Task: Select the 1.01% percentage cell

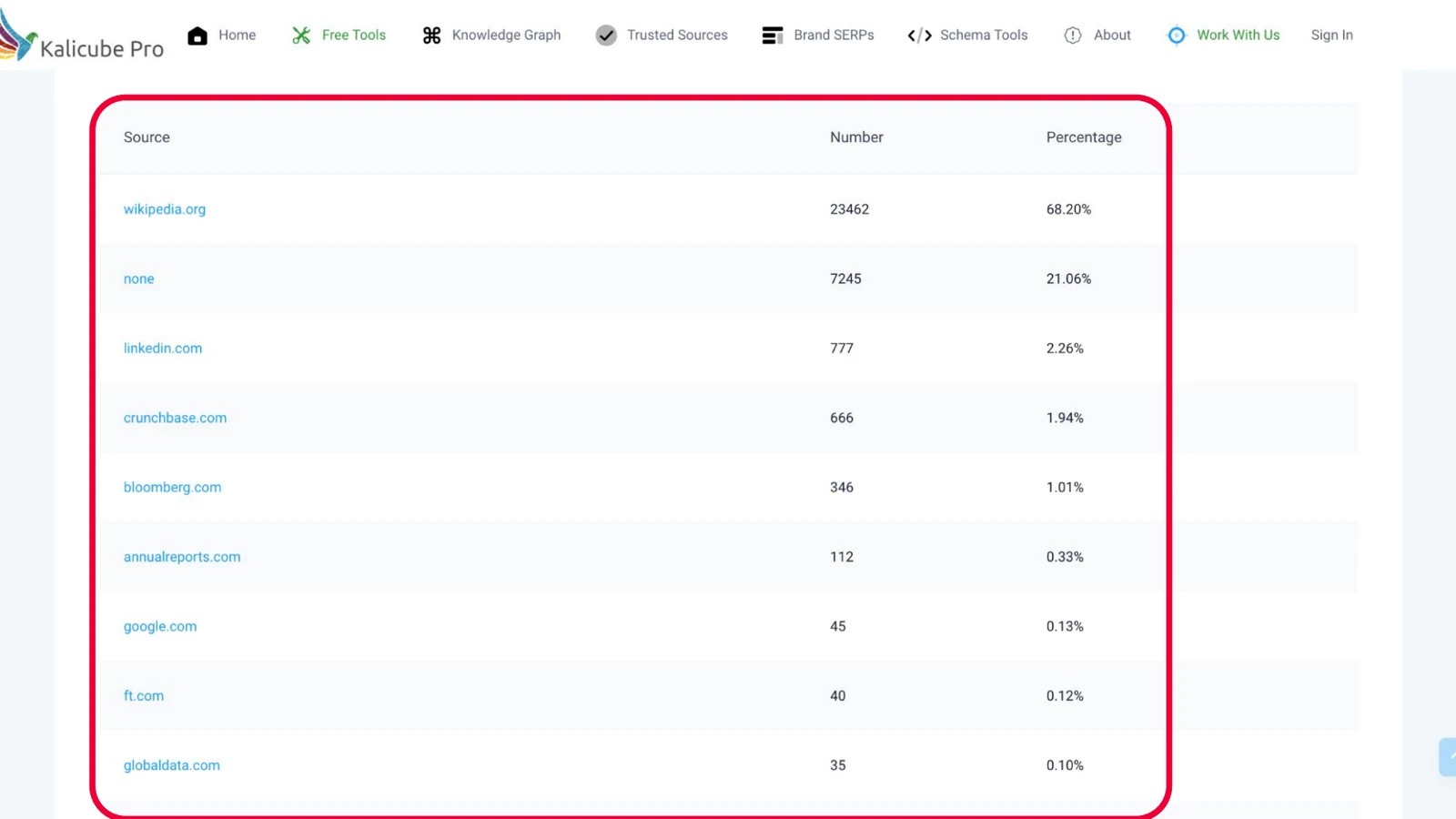Action: [x=1065, y=488]
